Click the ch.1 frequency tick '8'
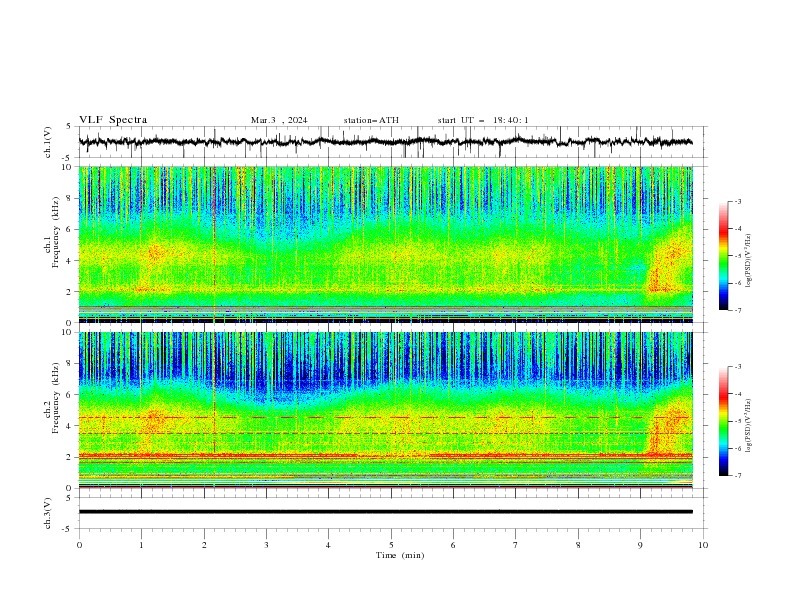Viewport: 792px width, 612px height. click(70, 198)
